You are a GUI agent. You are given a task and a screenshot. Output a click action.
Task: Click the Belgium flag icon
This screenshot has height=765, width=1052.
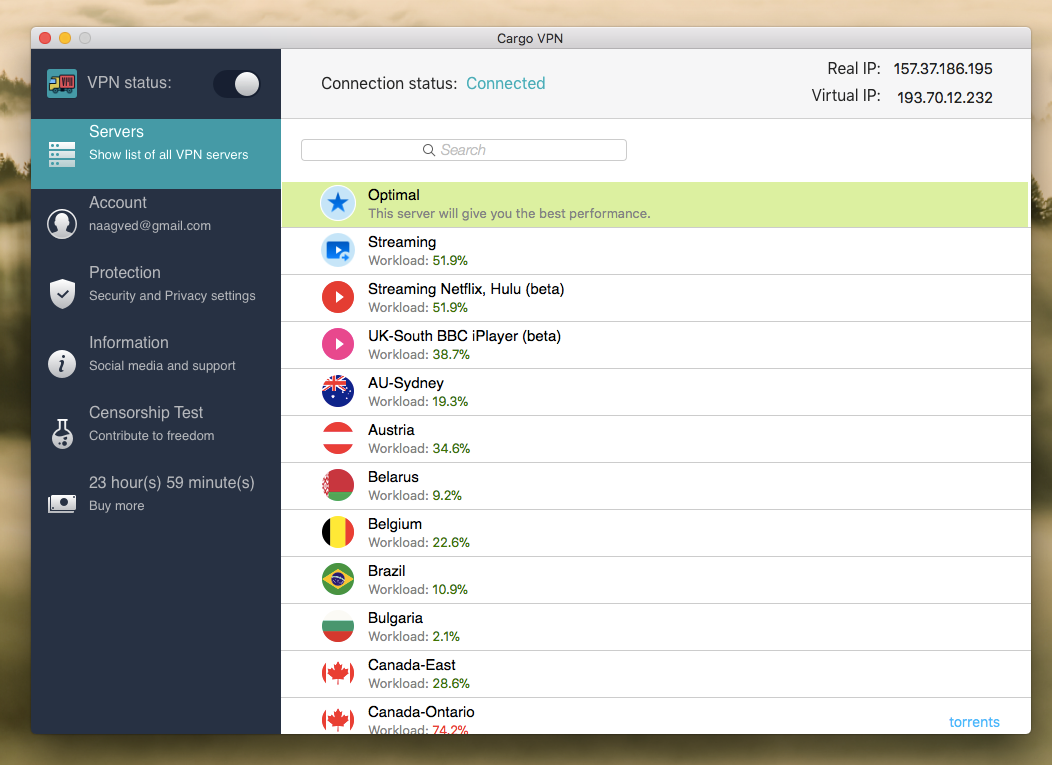(x=338, y=532)
